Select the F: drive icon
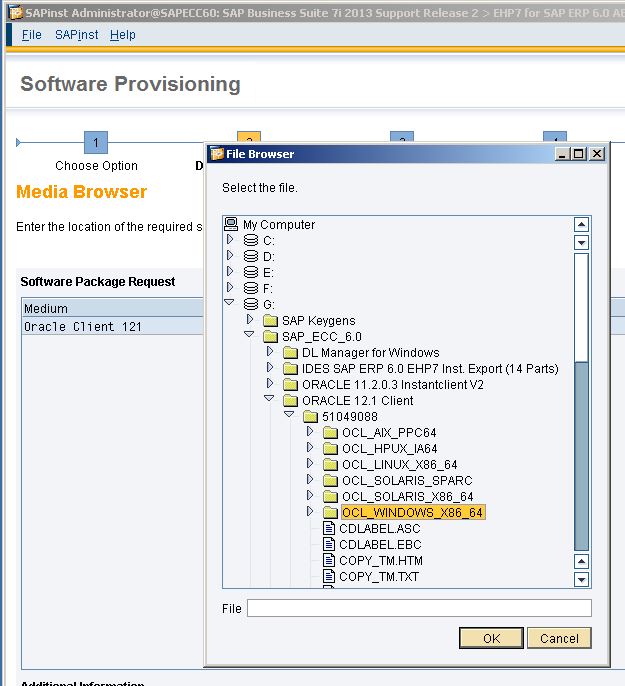The width and height of the screenshot is (625, 686). point(251,288)
